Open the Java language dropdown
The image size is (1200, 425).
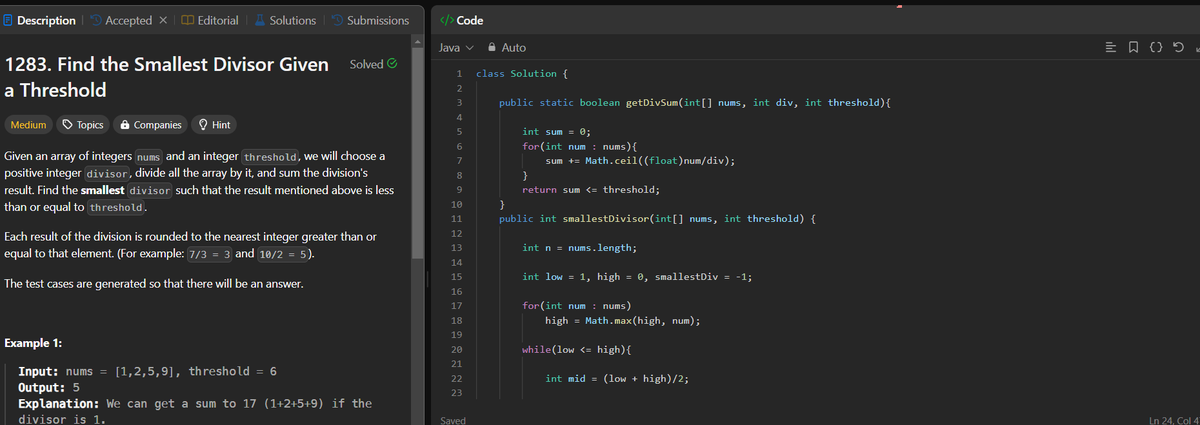455,47
